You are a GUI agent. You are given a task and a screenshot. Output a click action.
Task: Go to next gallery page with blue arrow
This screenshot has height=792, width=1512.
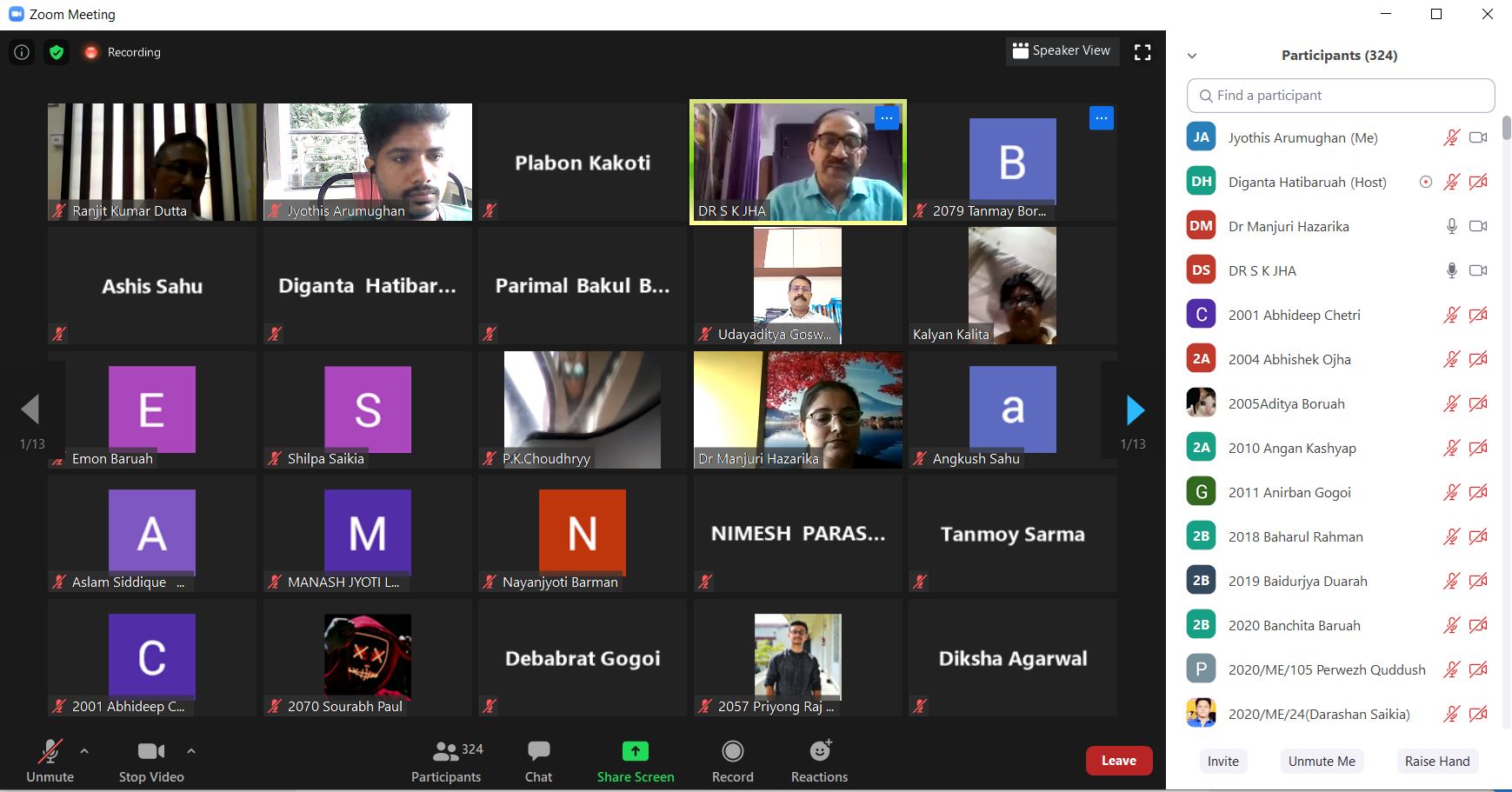[x=1135, y=410]
